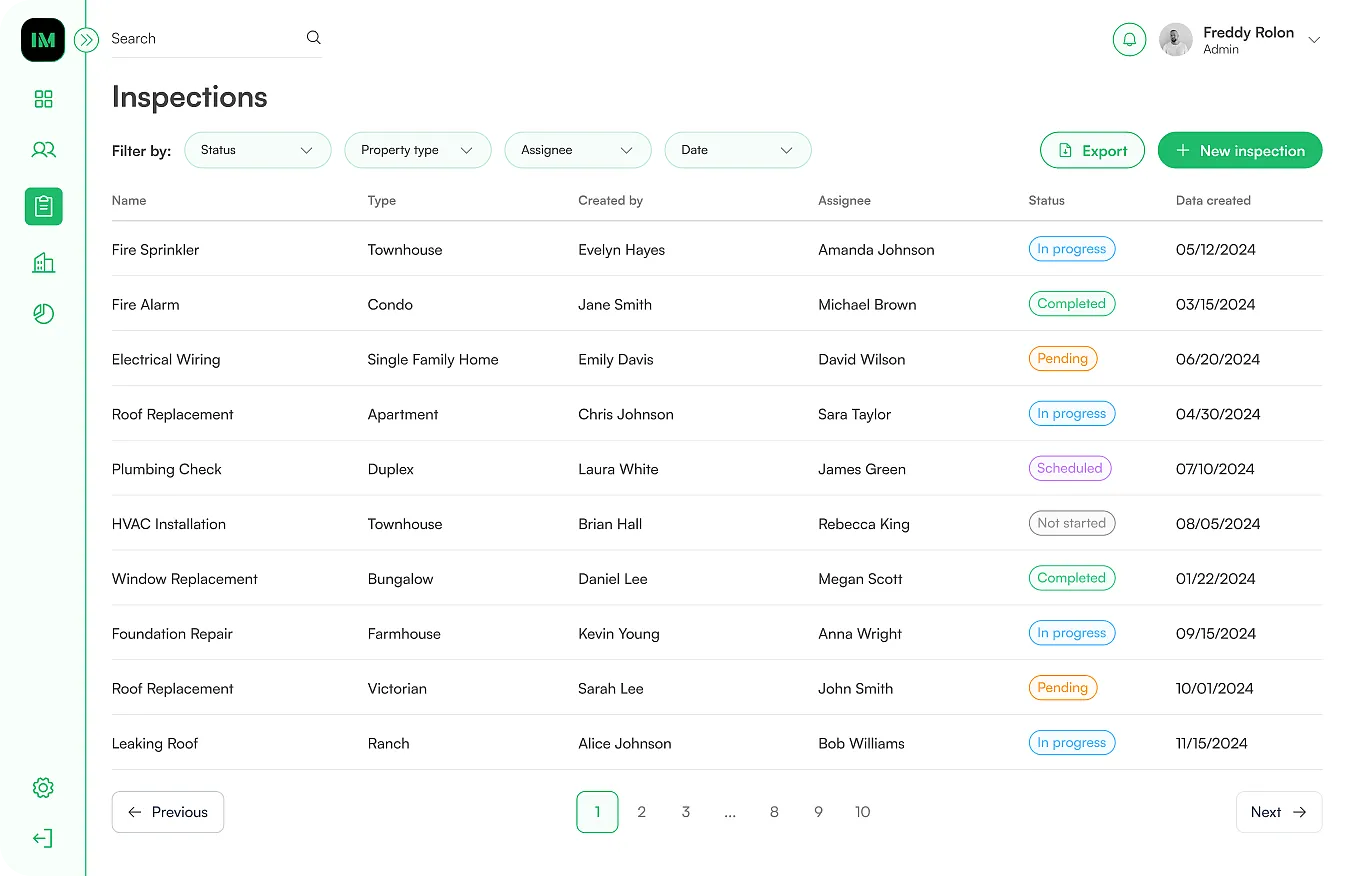Log out using the sidebar exit icon
1348x876 pixels.
(43, 838)
